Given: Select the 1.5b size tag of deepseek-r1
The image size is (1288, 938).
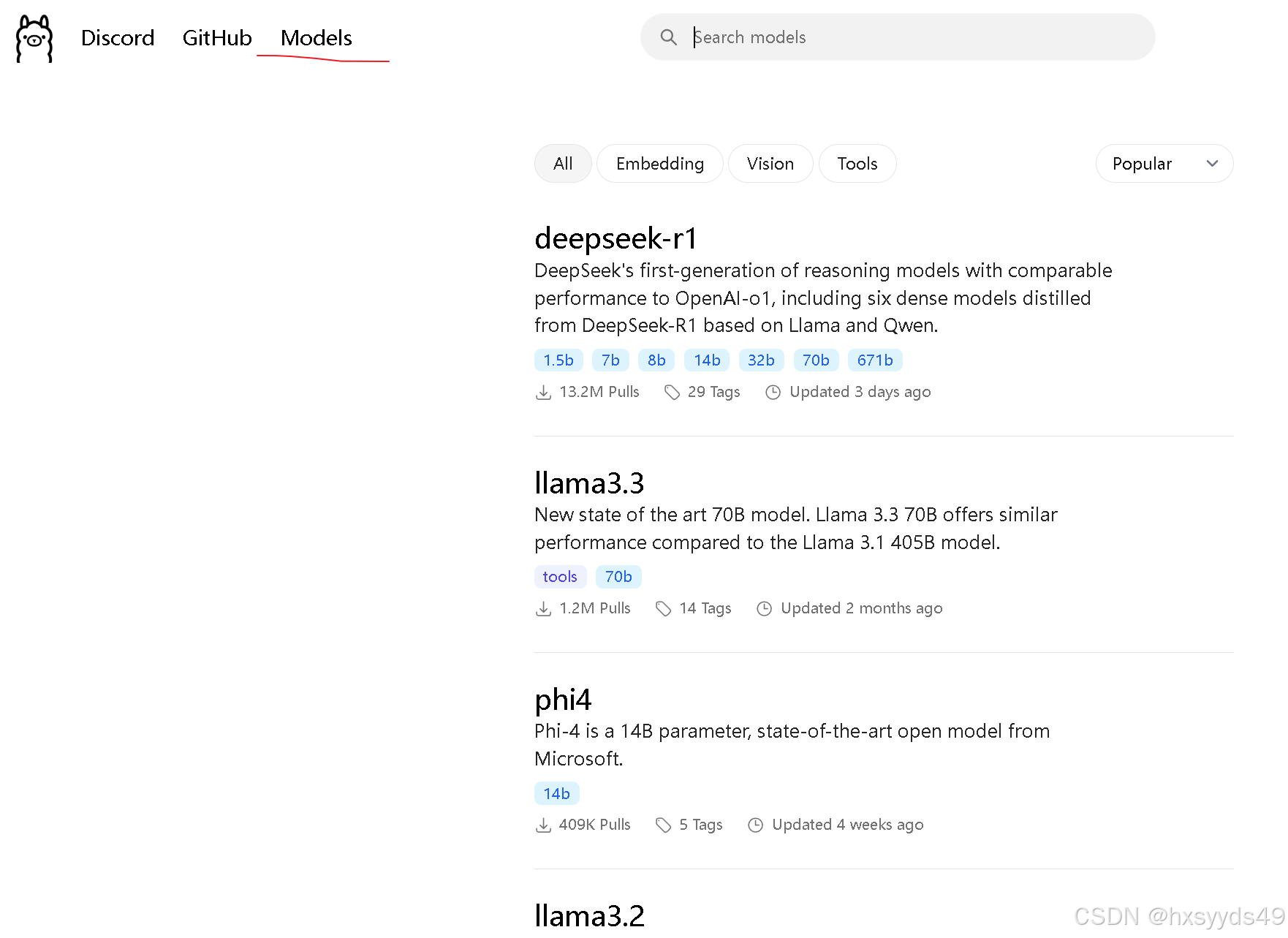Looking at the screenshot, I should click(558, 360).
